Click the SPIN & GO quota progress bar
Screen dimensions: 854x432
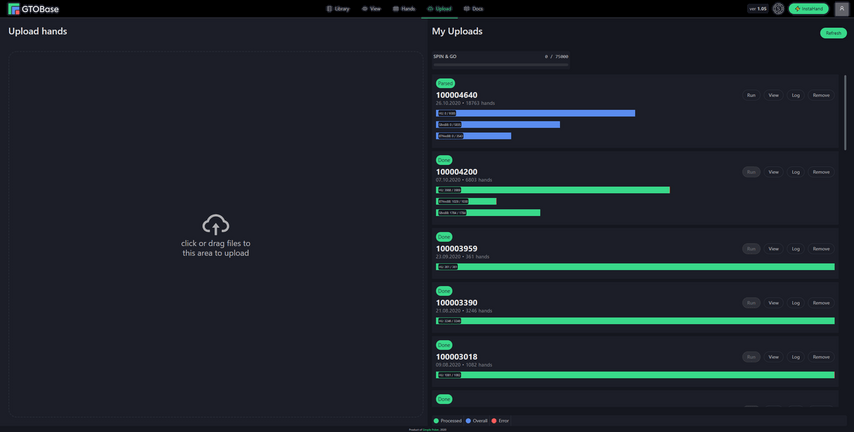click(500, 64)
